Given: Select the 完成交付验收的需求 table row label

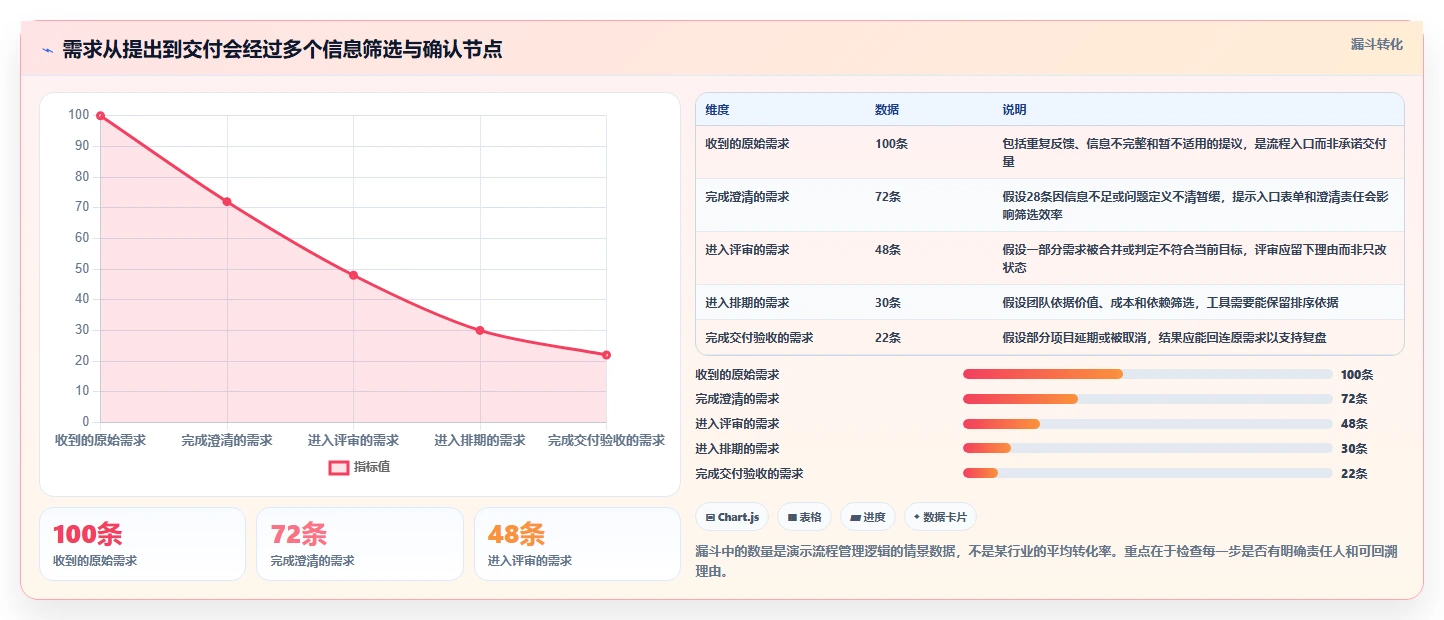Looking at the screenshot, I should click(x=759, y=338).
